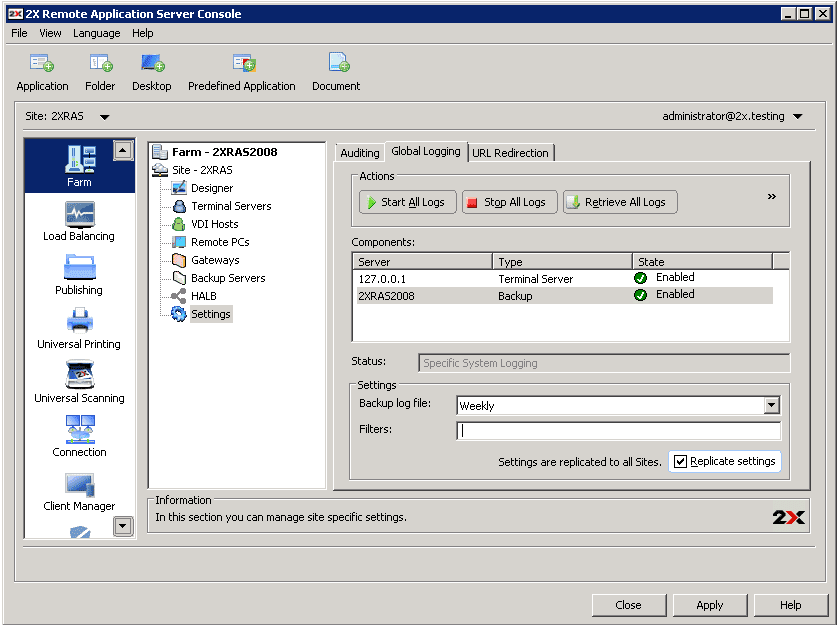Open the Site: 2XRAS dropdown
837x625 pixels.
pyautogui.click(x=105, y=117)
